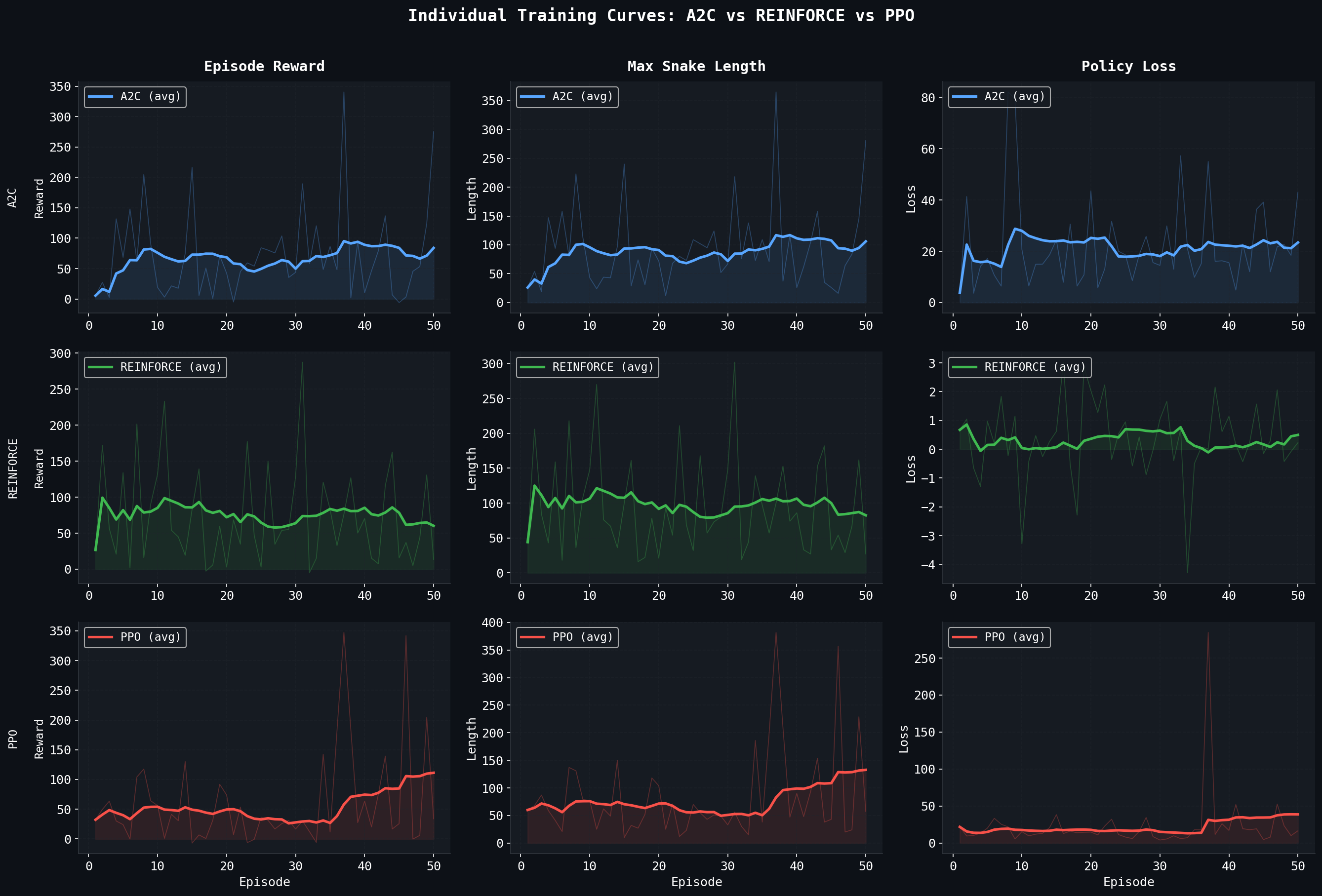The image size is (1322, 896).
Task: Click the PPO (avg) legend in the Policy Loss plot
Action: pos(1000,637)
